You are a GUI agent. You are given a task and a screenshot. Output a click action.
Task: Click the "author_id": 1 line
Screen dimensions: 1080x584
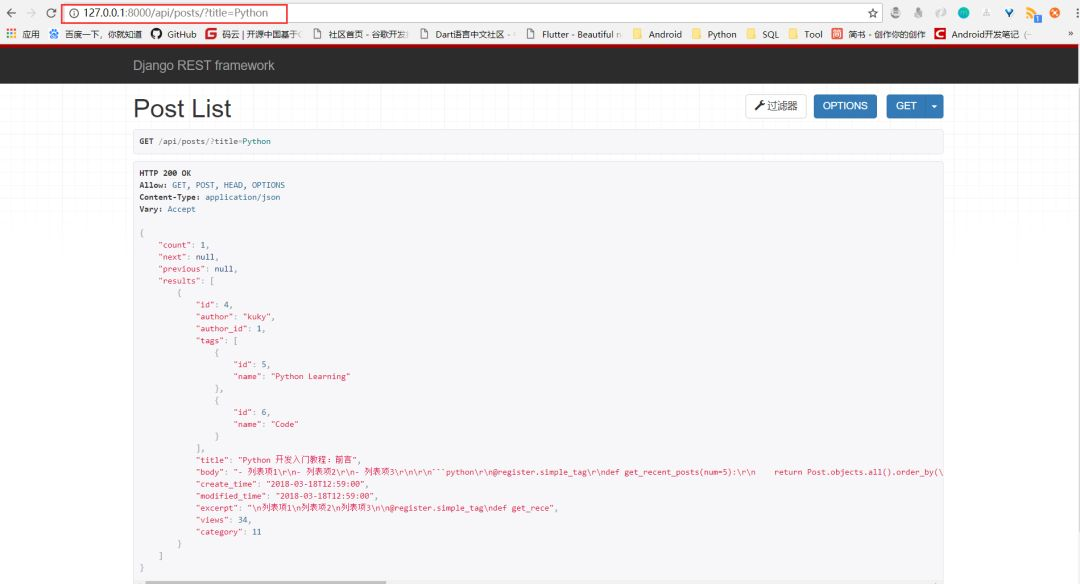pos(231,328)
